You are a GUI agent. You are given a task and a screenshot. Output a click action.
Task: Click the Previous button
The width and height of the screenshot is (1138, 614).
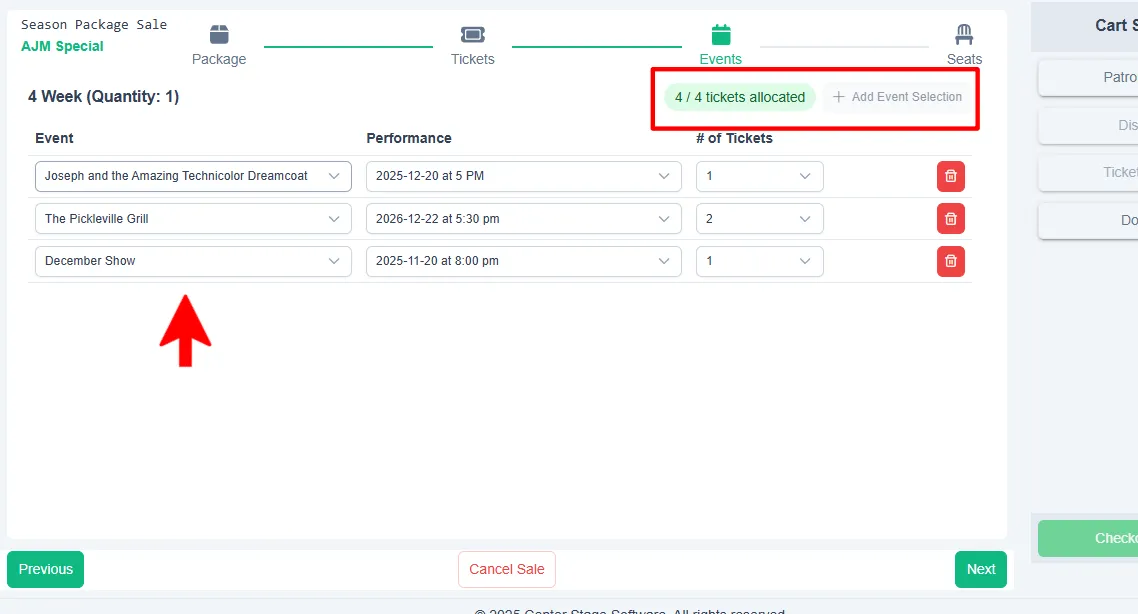(x=46, y=570)
